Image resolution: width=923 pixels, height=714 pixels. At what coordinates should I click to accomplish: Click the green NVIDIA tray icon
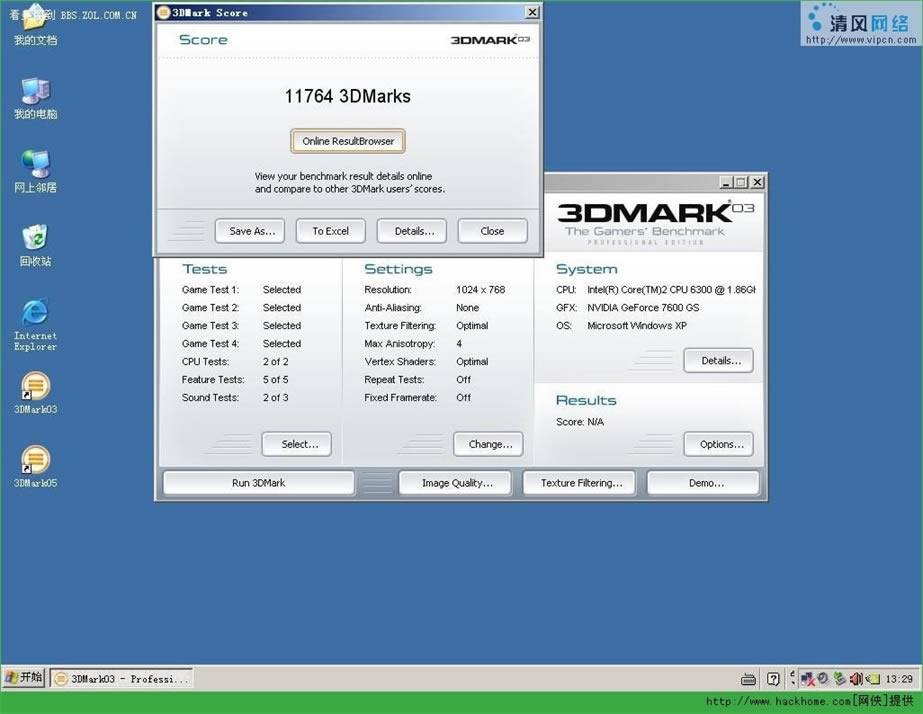pos(872,679)
